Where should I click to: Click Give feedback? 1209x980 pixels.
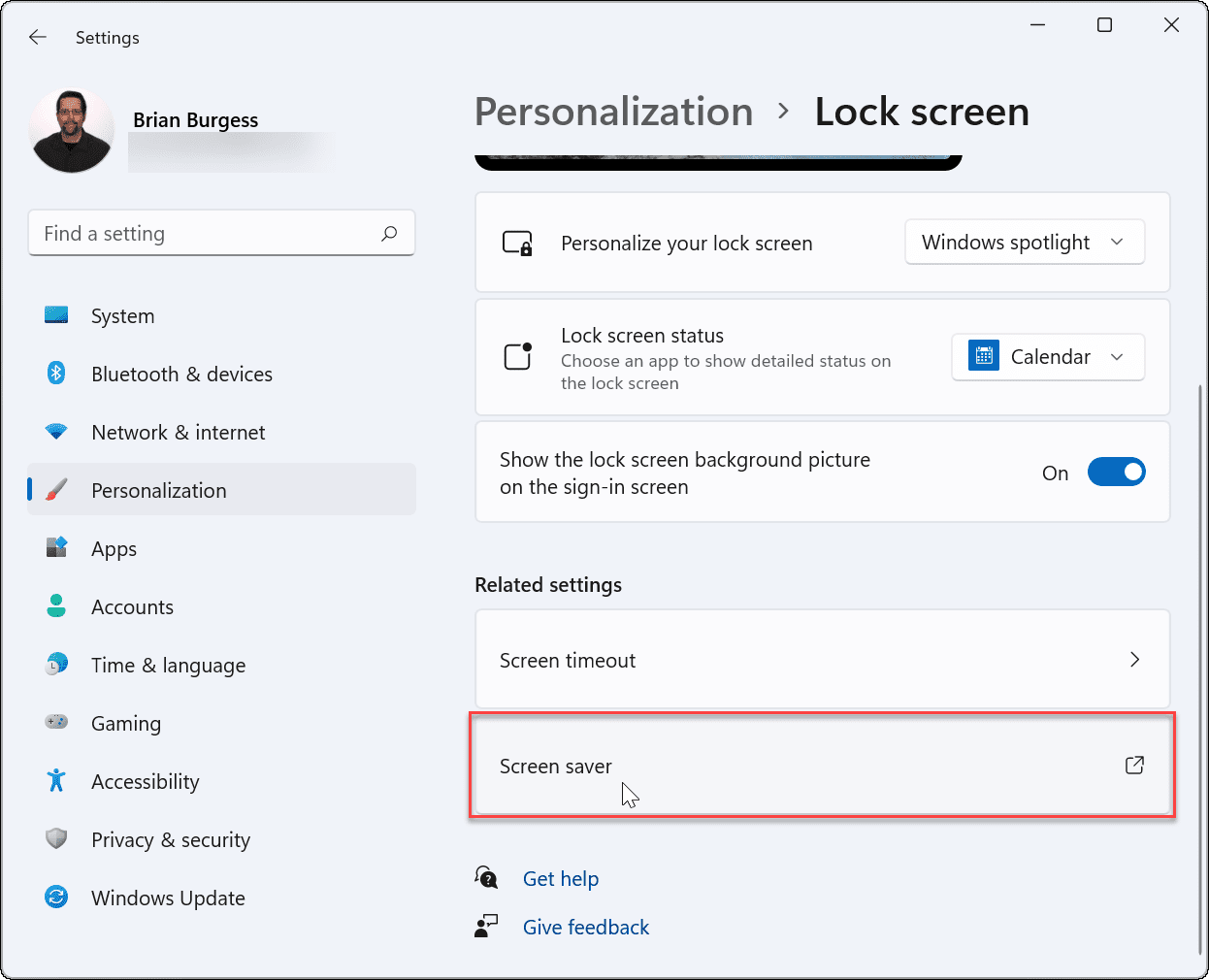585,927
